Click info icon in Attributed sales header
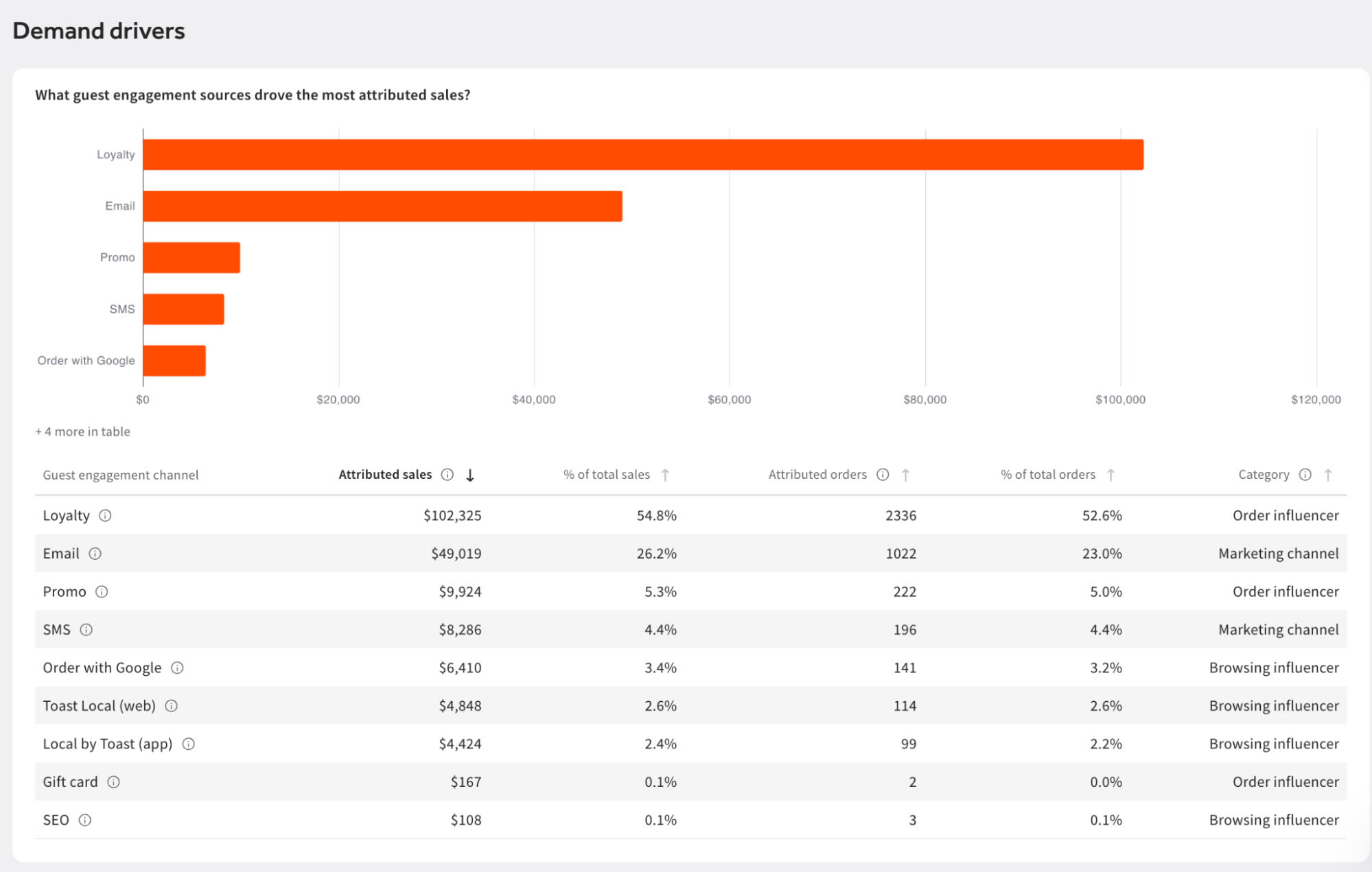 (447, 475)
